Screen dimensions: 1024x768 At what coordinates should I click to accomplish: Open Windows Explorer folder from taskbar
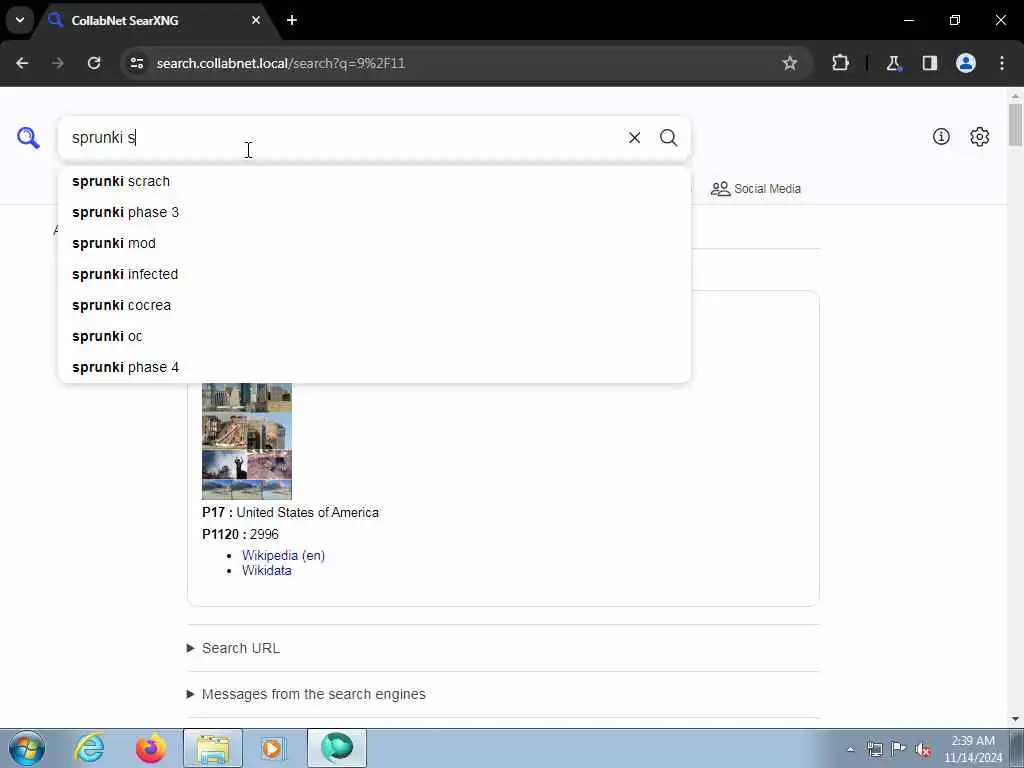pos(213,748)
